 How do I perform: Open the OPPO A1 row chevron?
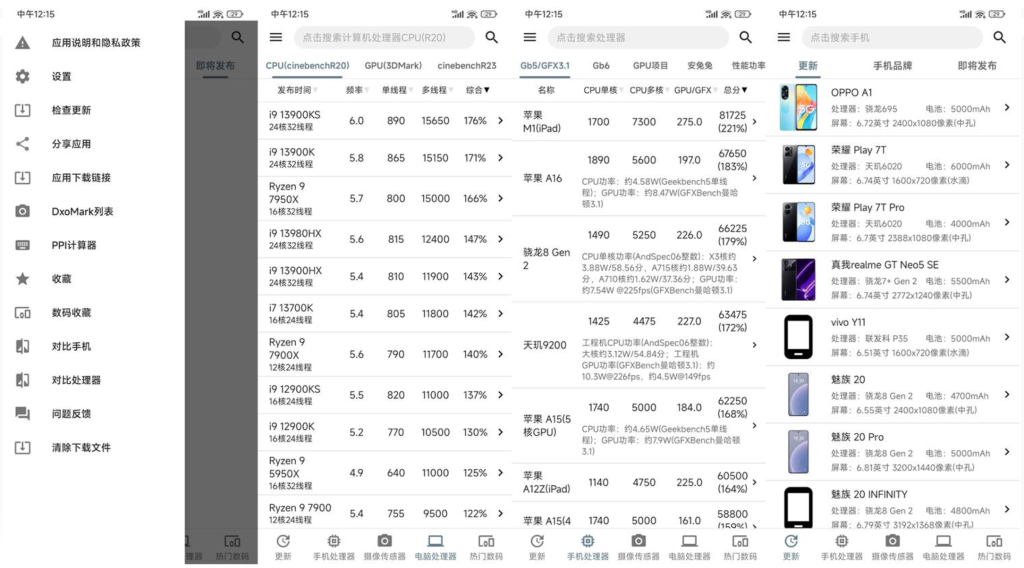pos(1006,107)
